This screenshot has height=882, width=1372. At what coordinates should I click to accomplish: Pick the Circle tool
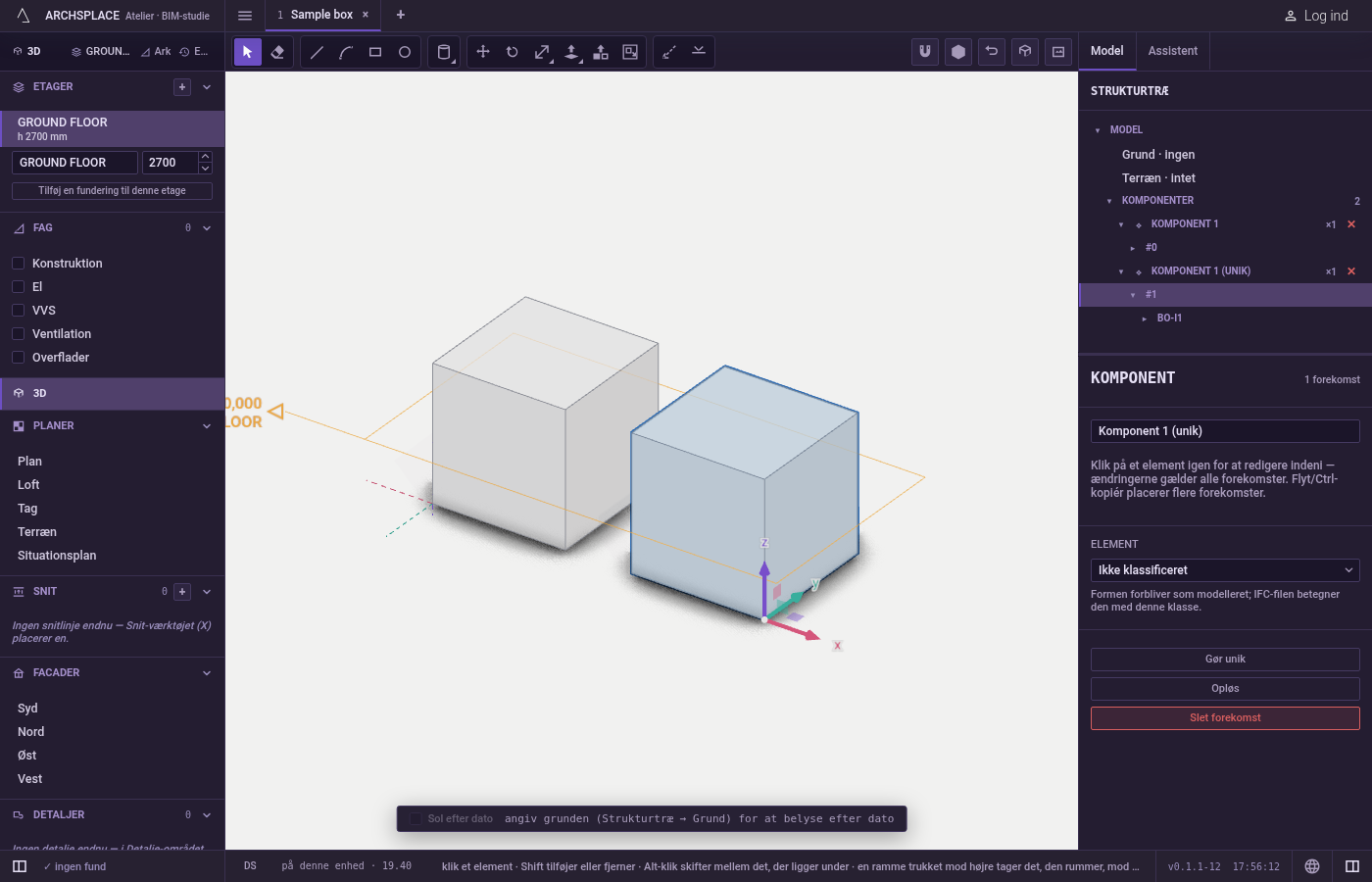pyautogui.click(x=405, y=52)
